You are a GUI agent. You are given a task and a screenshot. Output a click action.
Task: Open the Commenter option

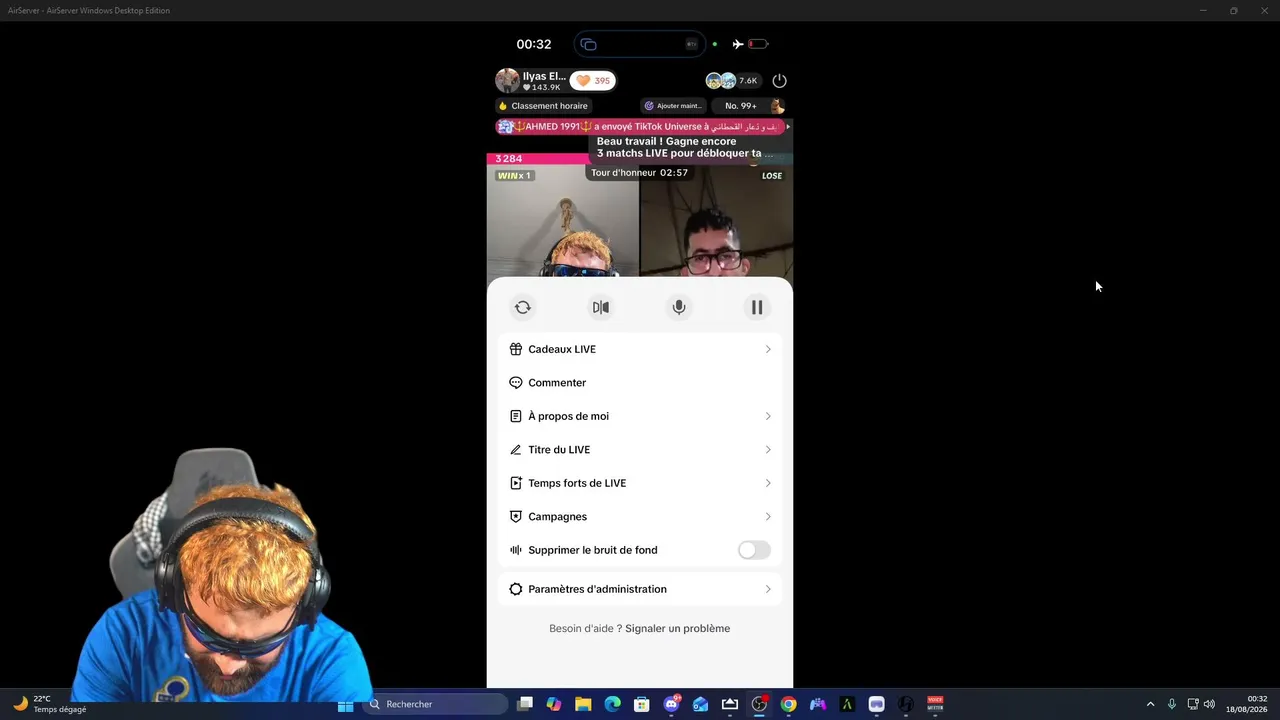(640, 383)
